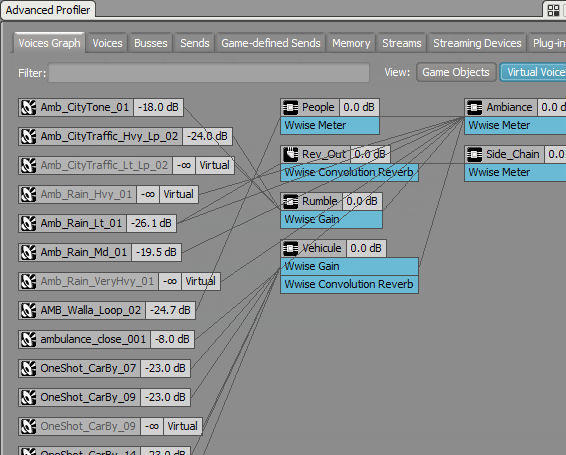The image size is (566, 455).
Task: Switch to the Voices Graph tab
Action: (x=49, y=43)
